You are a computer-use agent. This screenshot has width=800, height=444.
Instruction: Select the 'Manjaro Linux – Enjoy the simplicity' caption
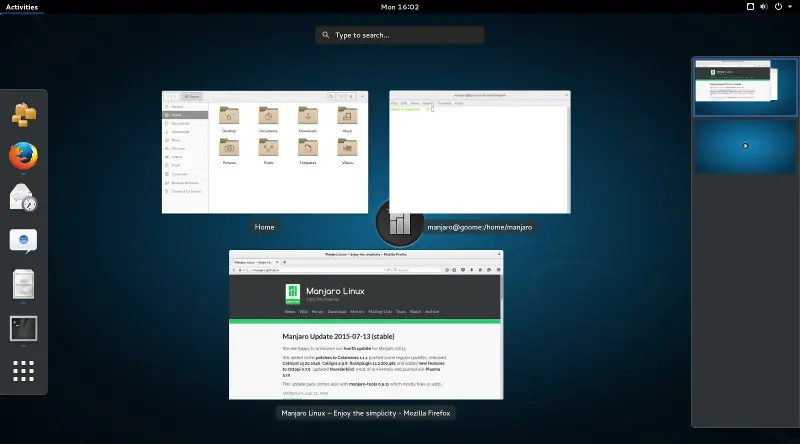pos(366,413)
